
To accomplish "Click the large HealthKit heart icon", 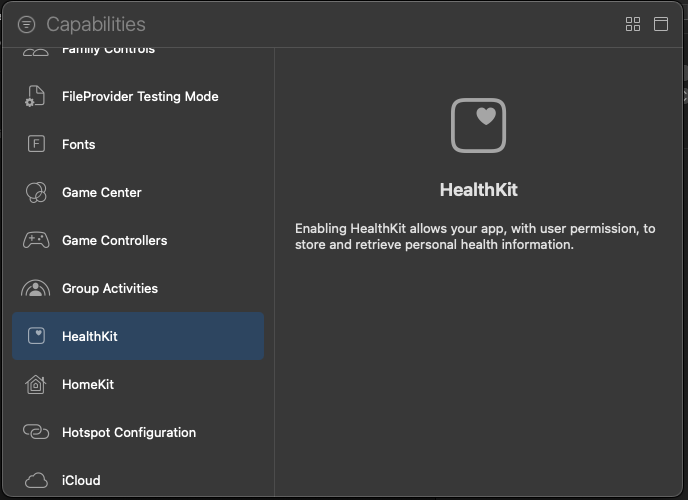I will (478, 125).
